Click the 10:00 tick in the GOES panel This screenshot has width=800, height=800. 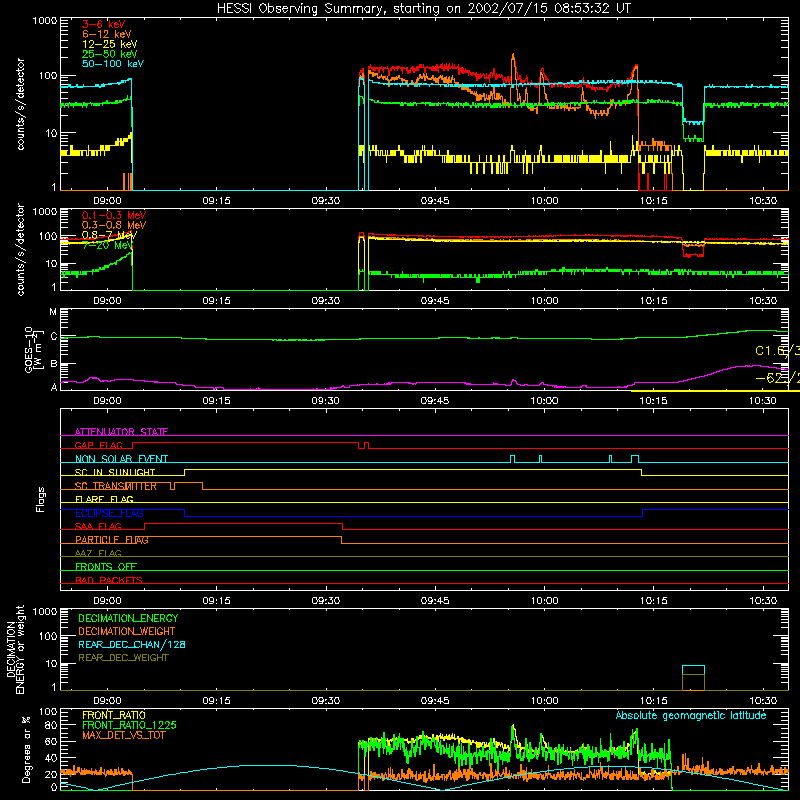544,401
